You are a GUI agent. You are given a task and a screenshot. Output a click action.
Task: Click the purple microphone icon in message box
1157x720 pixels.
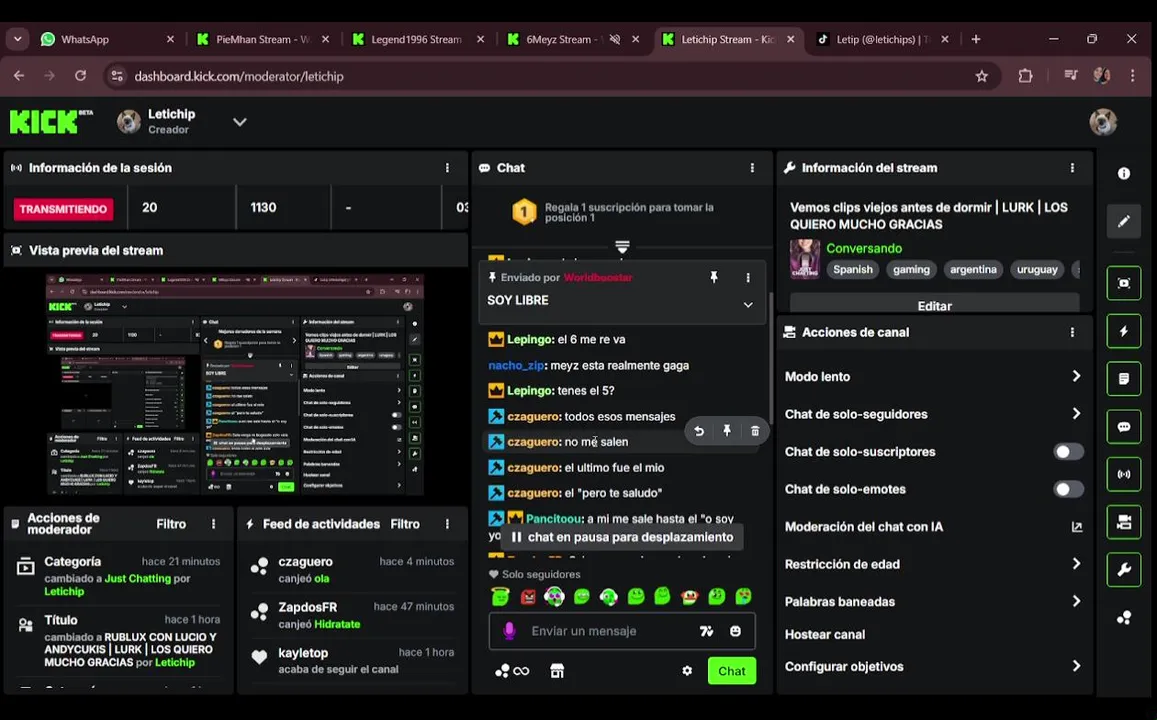[508, 631]
